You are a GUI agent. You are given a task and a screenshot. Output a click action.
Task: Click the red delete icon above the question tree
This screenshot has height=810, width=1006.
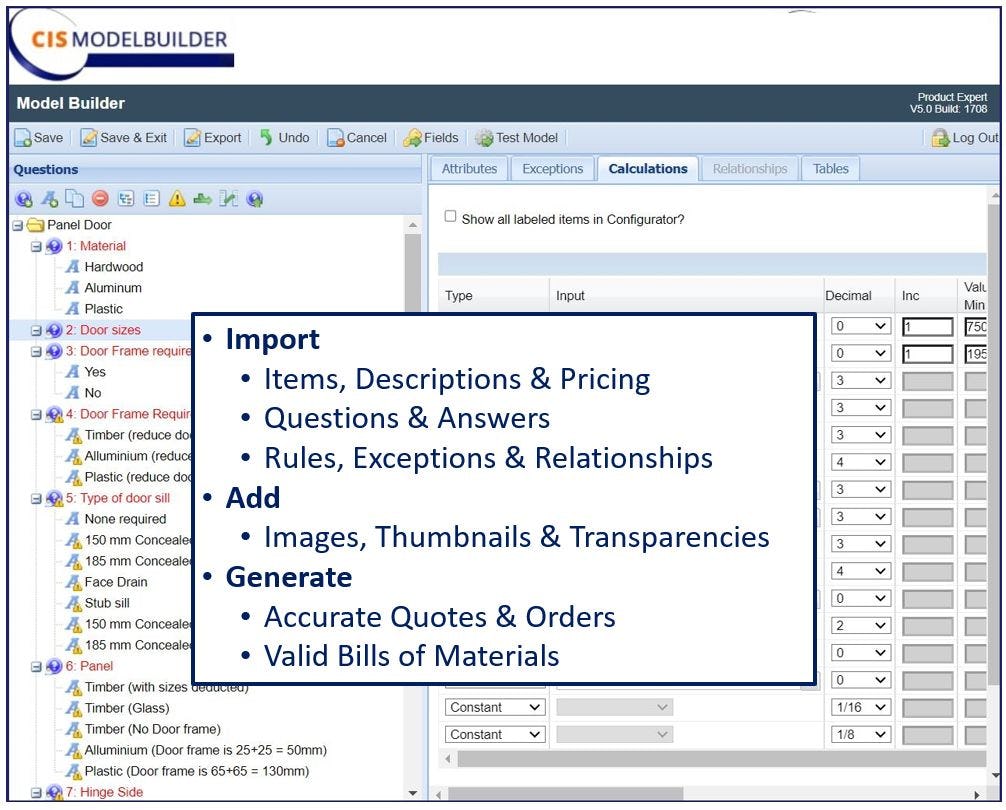[x=99, y=199]
